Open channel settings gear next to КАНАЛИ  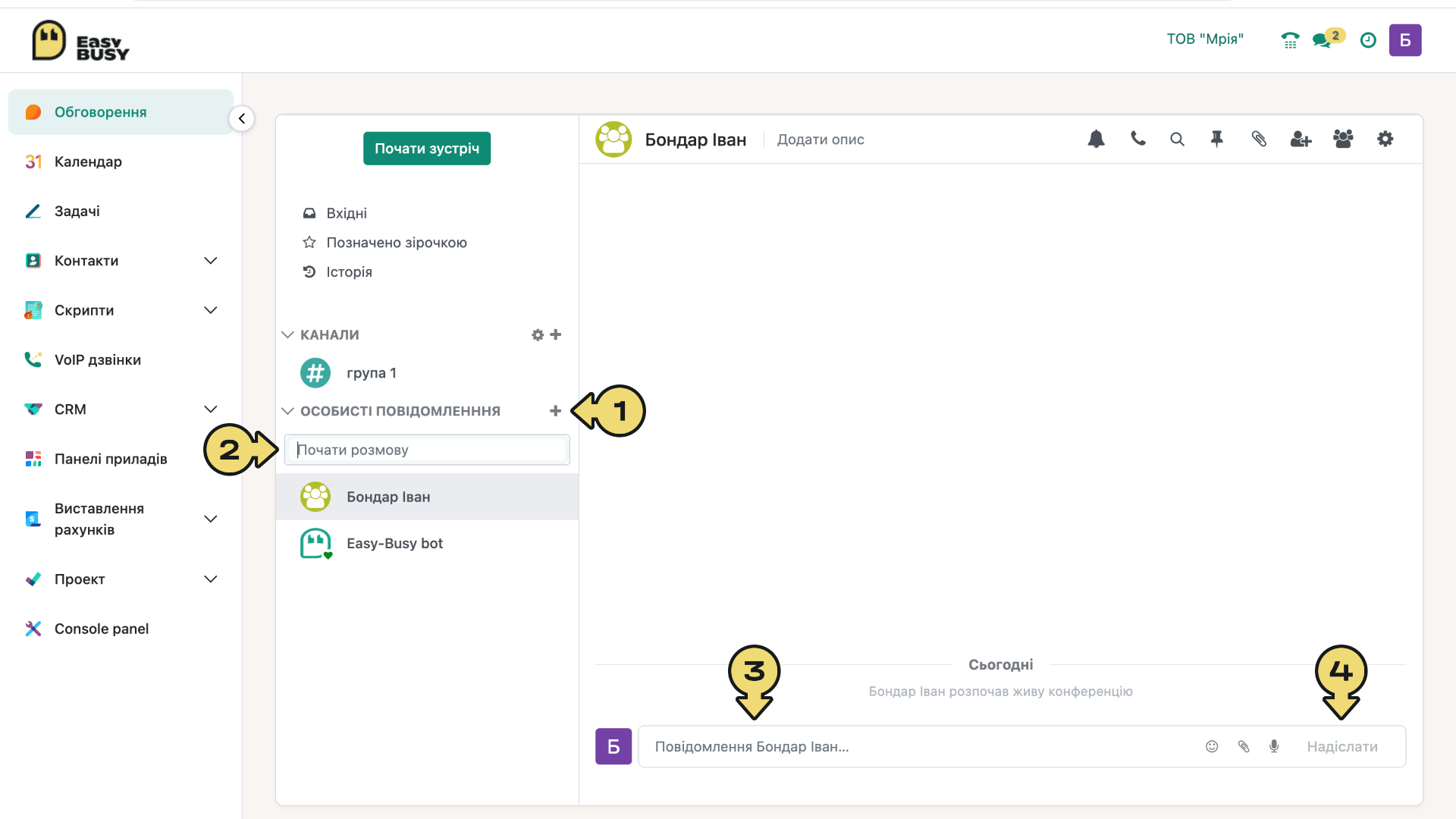[538, 334]
